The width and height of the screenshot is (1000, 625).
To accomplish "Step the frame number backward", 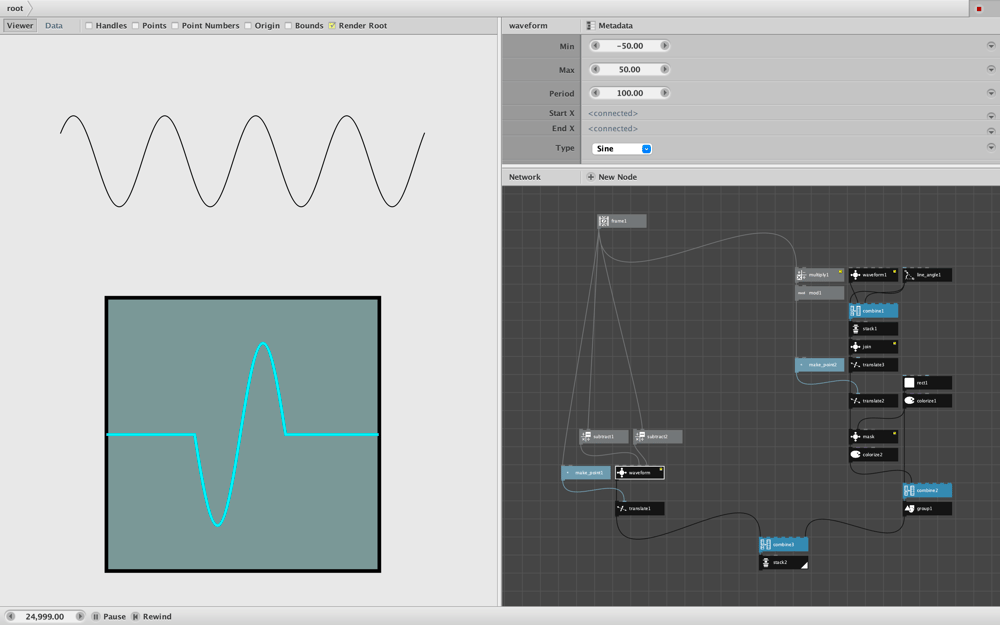I will pyautogui.click(x=10, y=617).
